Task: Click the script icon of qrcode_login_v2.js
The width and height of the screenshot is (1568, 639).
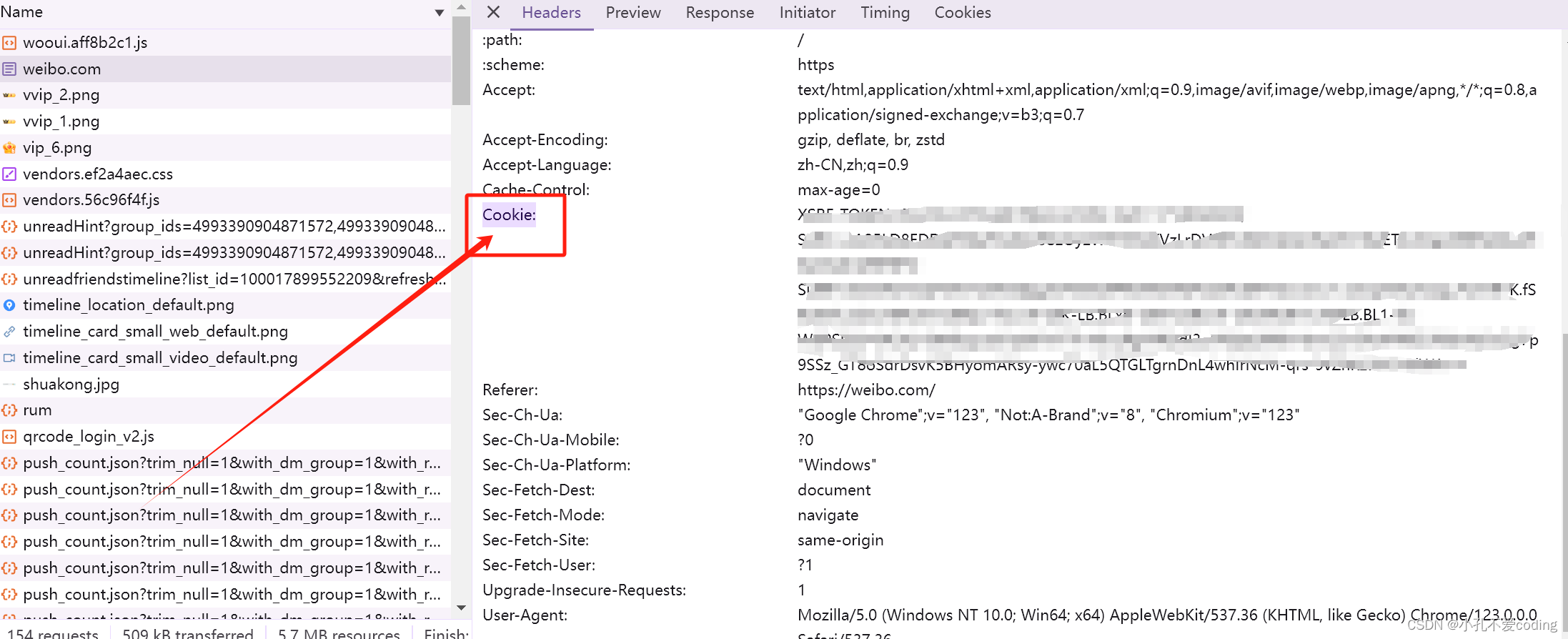Action: (x=9, y=437)
